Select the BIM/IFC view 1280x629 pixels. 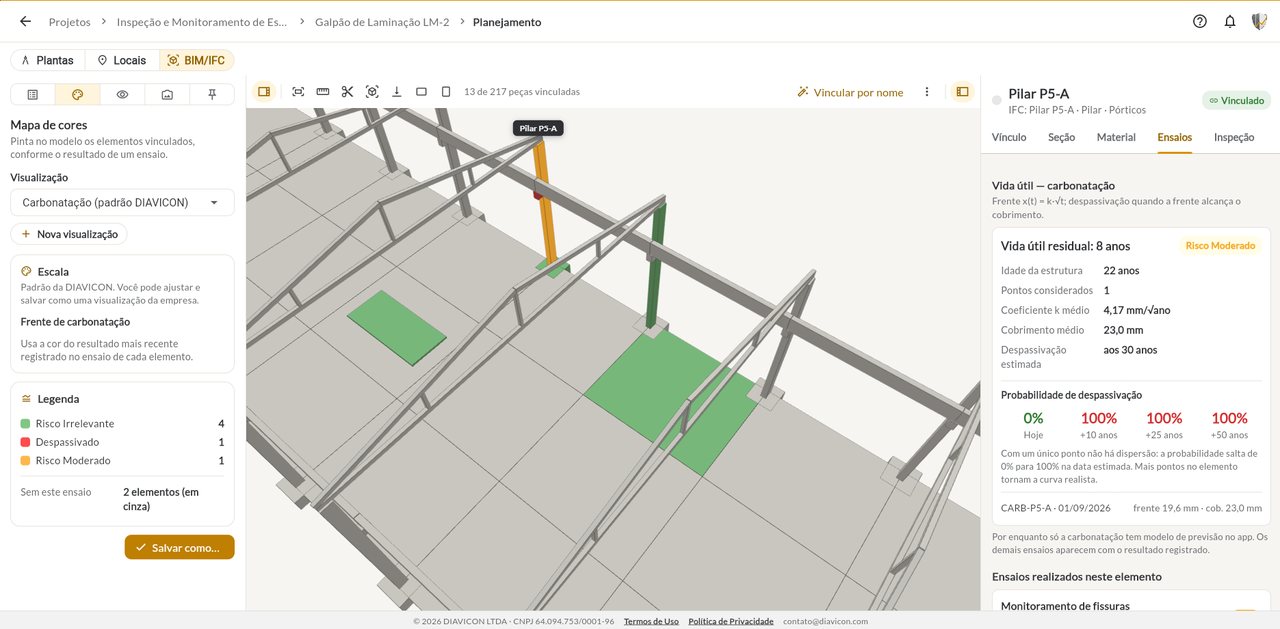196,60
